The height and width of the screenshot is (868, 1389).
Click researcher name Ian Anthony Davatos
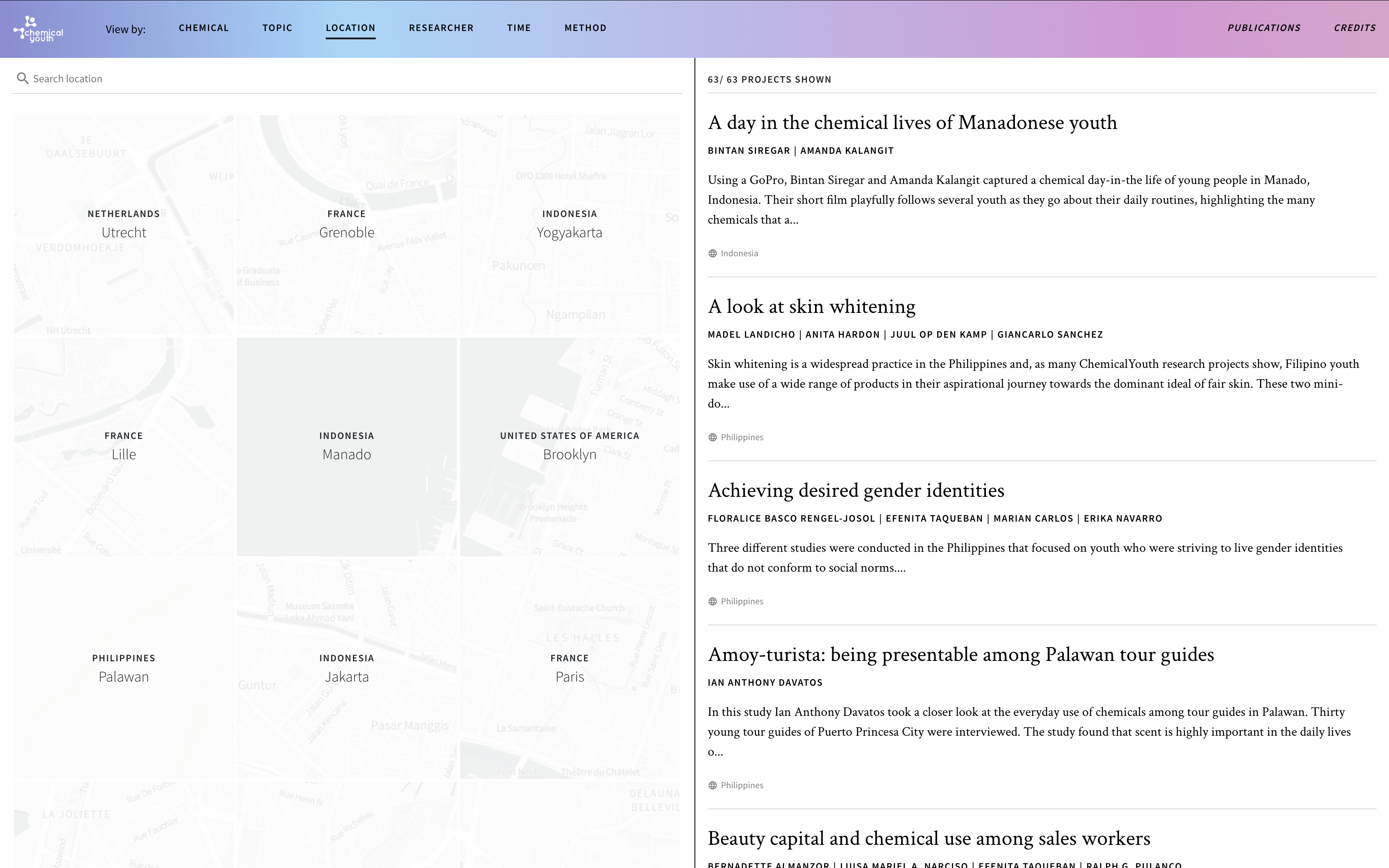pyautogui.click(x=765, y=682)
